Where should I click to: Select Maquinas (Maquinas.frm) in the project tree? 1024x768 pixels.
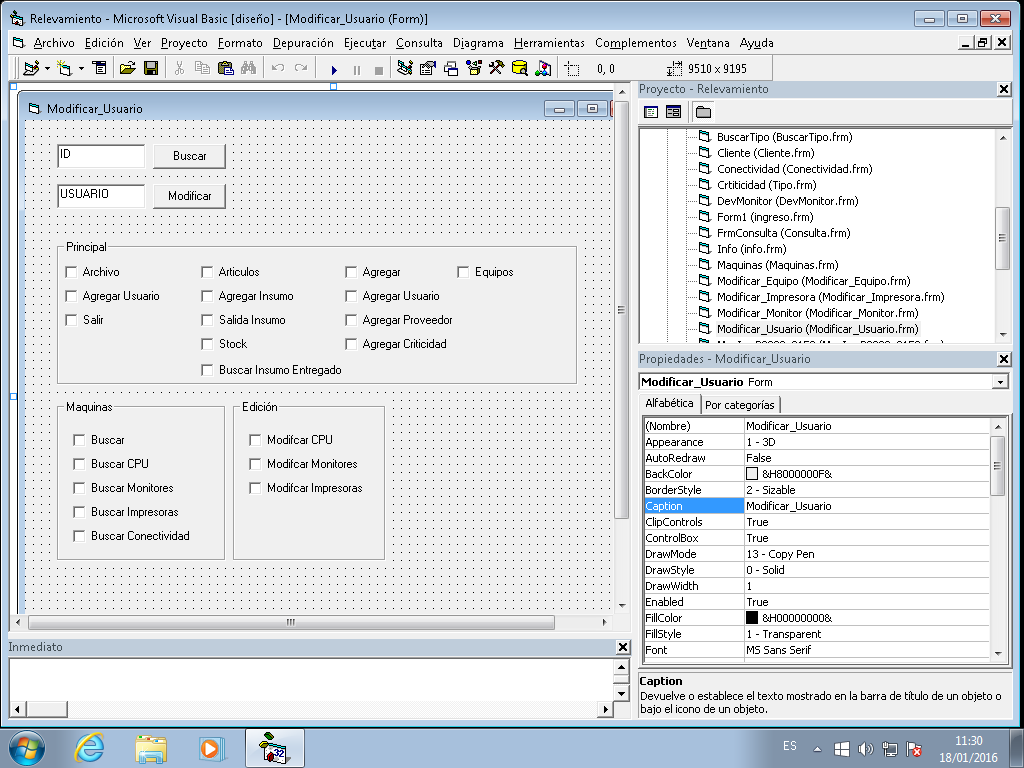click(x=777, y=264)
